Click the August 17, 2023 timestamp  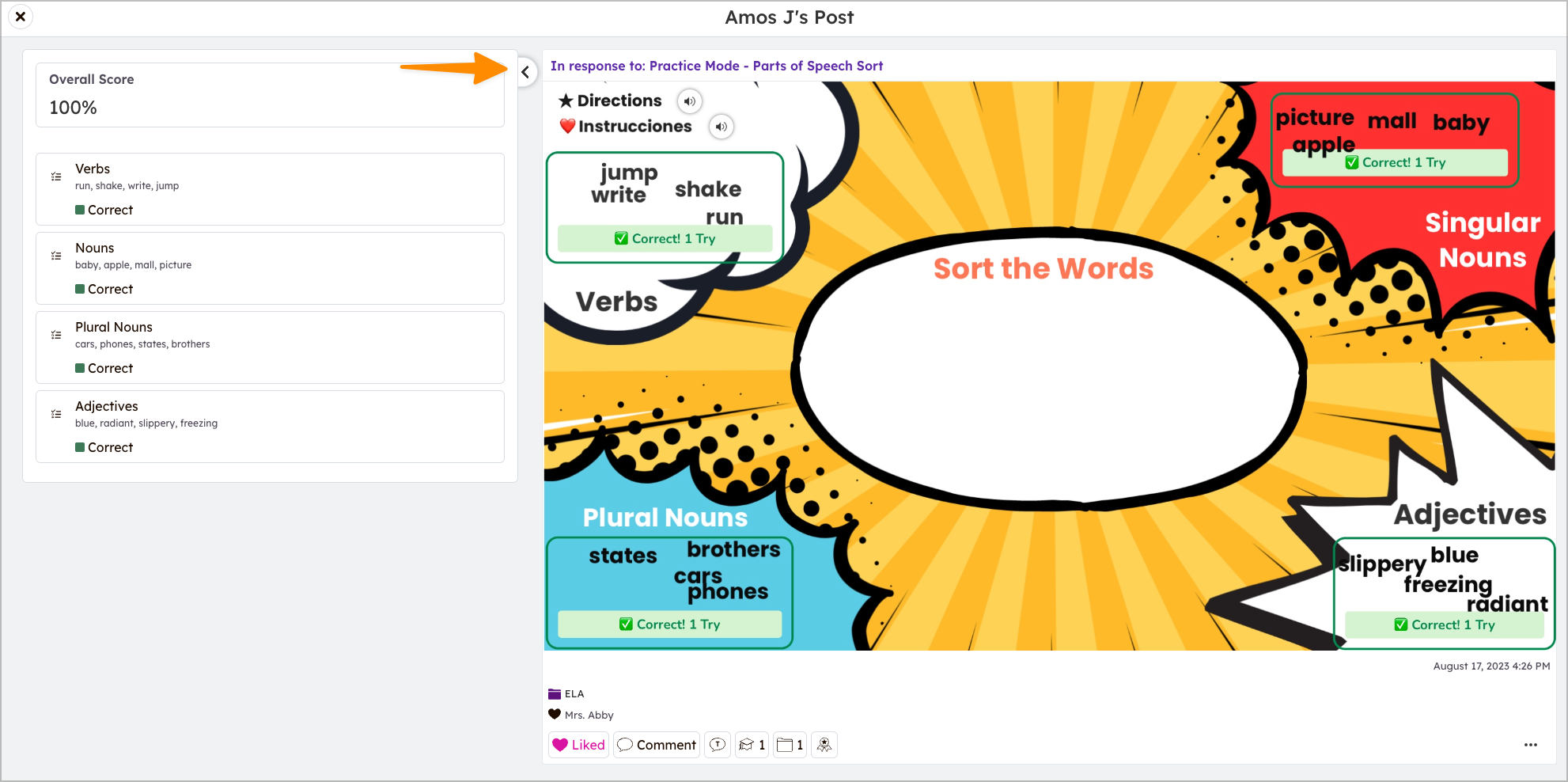[1490, 666]
